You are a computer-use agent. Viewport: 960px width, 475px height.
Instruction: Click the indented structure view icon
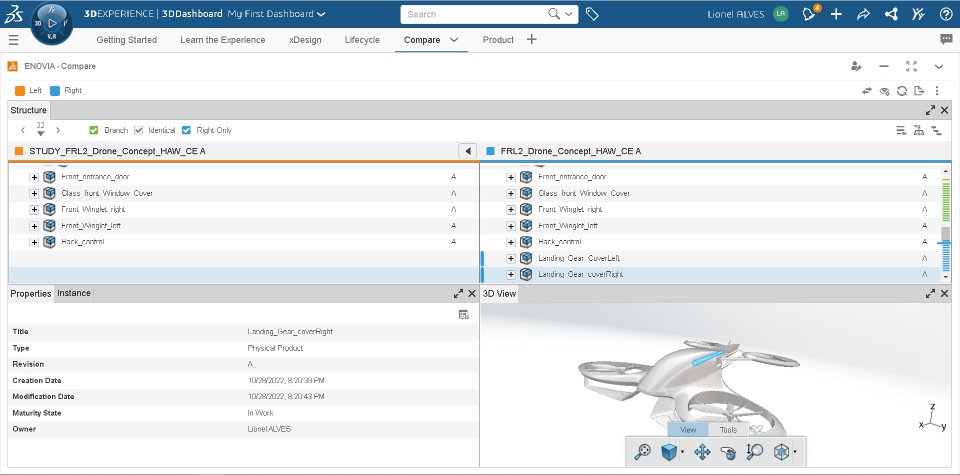(x=936, y=130)
